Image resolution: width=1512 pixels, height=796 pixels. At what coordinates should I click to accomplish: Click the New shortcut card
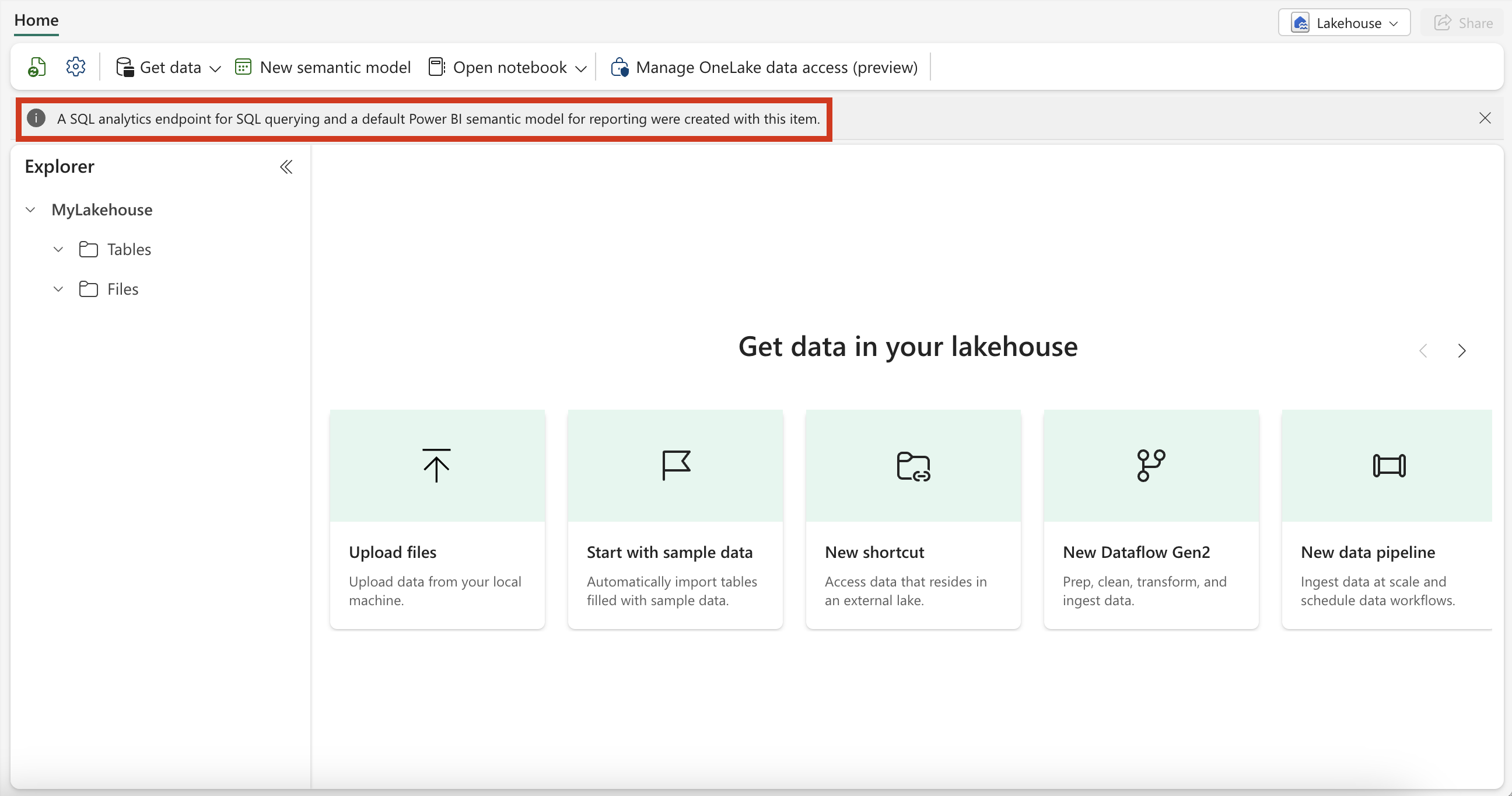pyautogui.click(x=914, y=519)
